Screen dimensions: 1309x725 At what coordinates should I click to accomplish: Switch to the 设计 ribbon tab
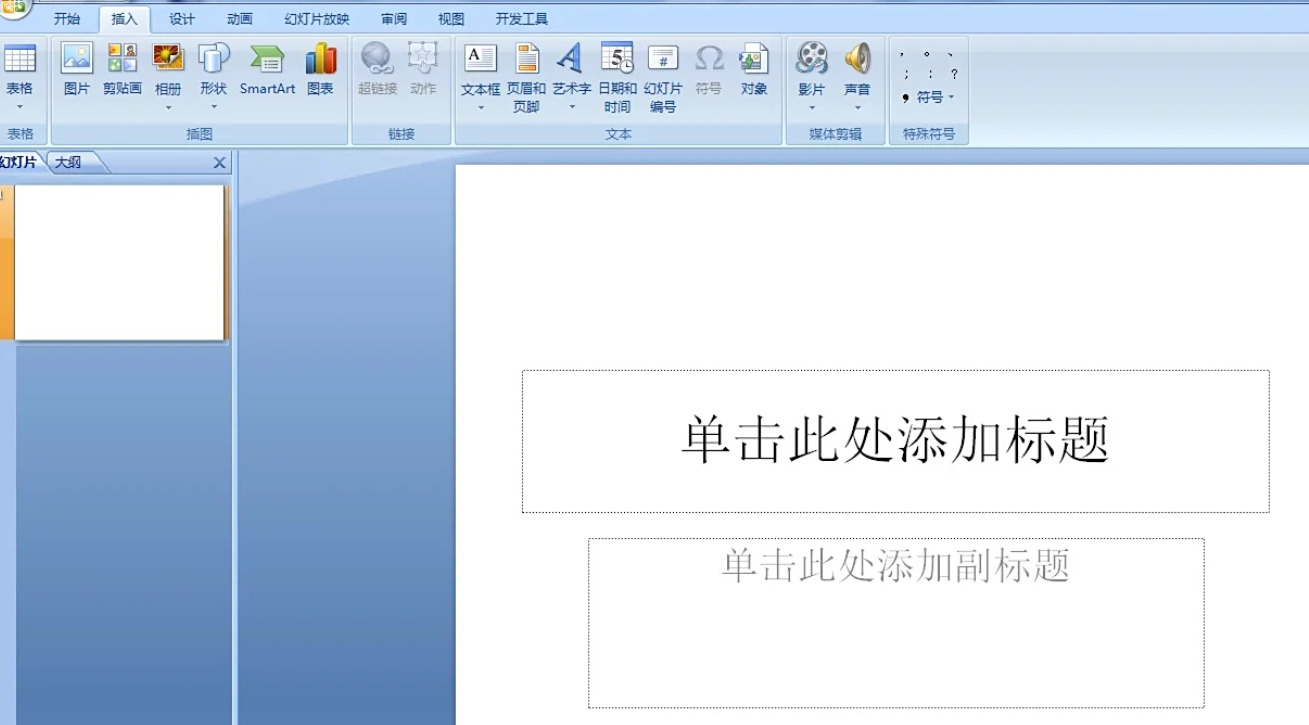click(x=182, y=17)
